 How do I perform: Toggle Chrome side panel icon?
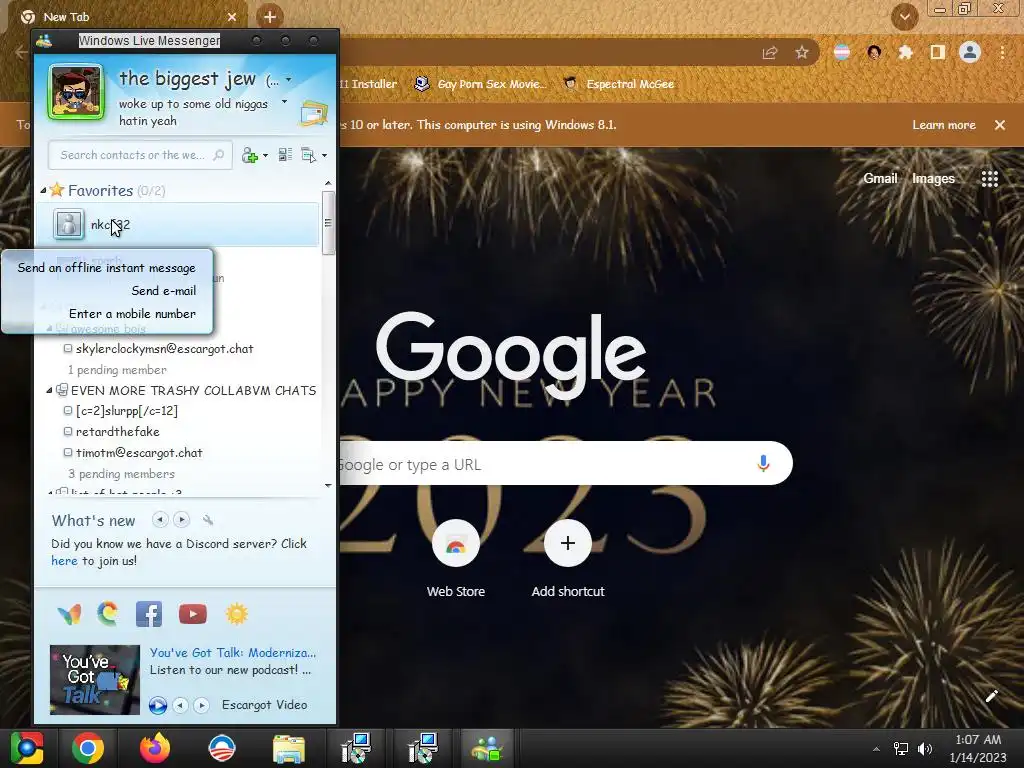click(937, 52)
